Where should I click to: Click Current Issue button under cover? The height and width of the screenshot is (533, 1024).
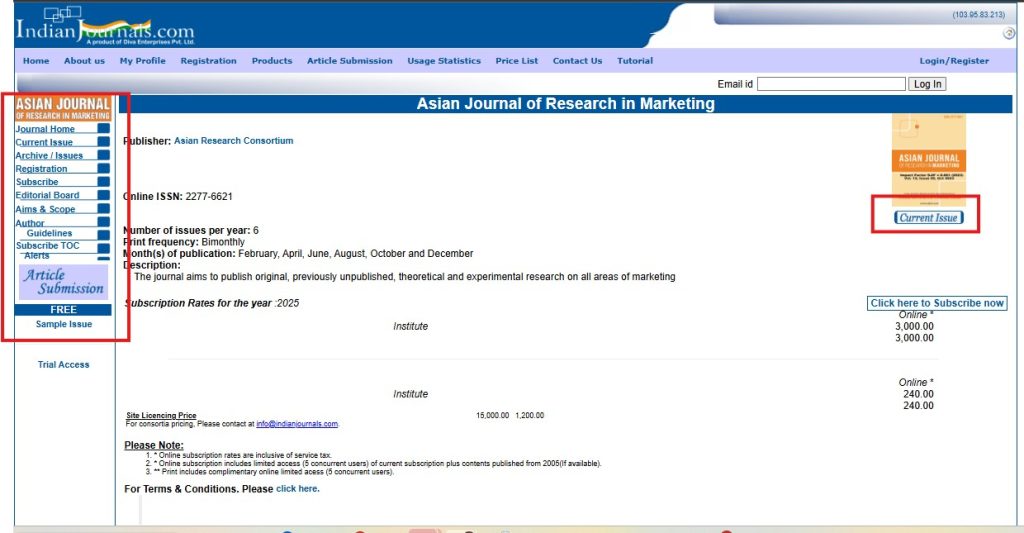[x=928, y=218]
